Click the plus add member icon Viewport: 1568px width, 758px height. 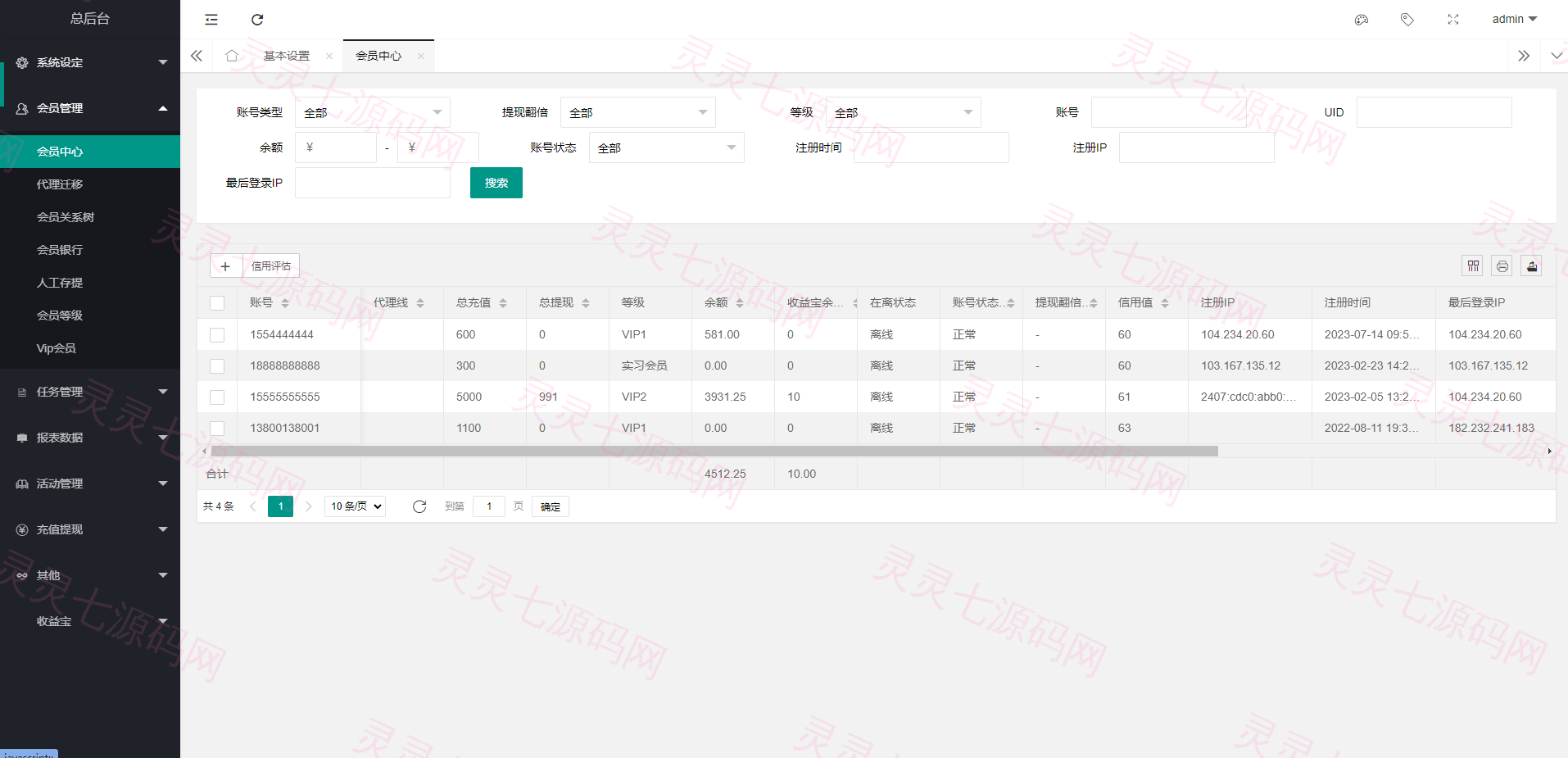tap(225, 266)
